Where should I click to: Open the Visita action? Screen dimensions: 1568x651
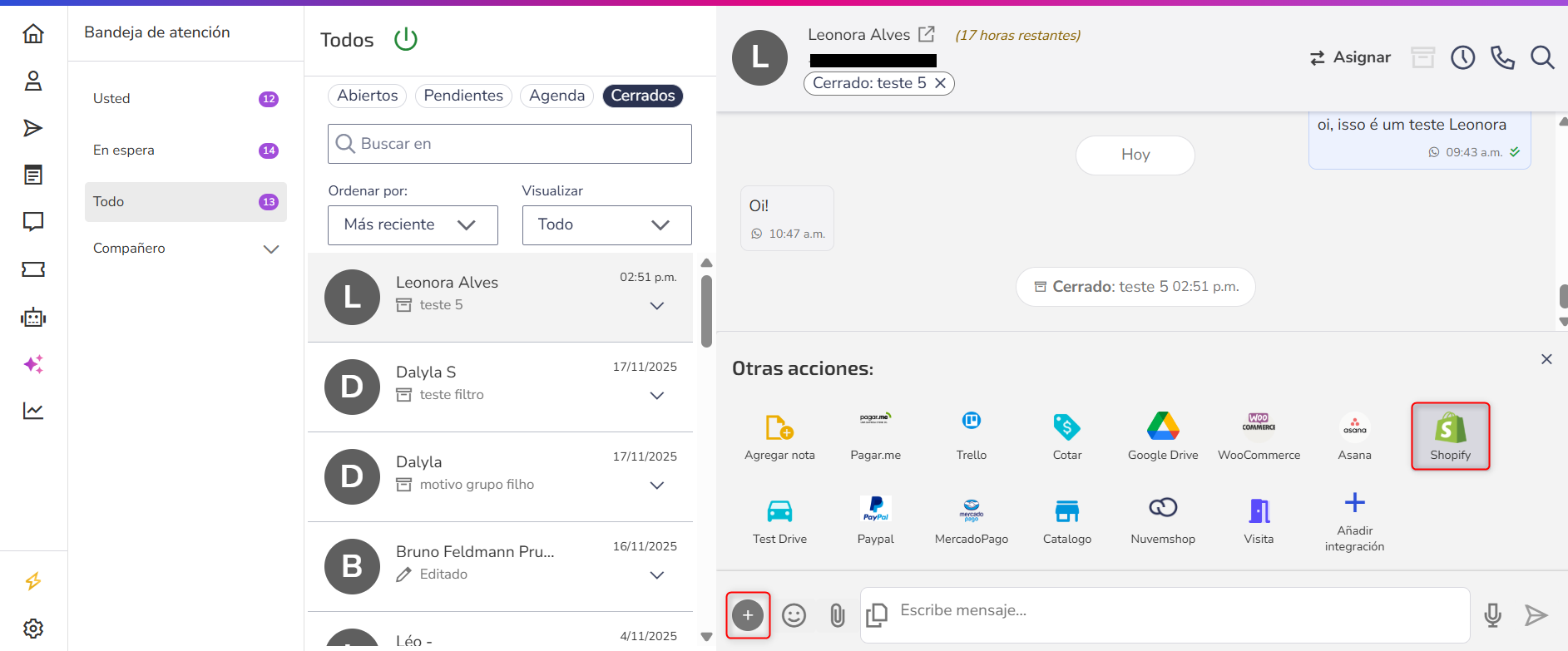pyautogui.click(x=1259, y=521)
